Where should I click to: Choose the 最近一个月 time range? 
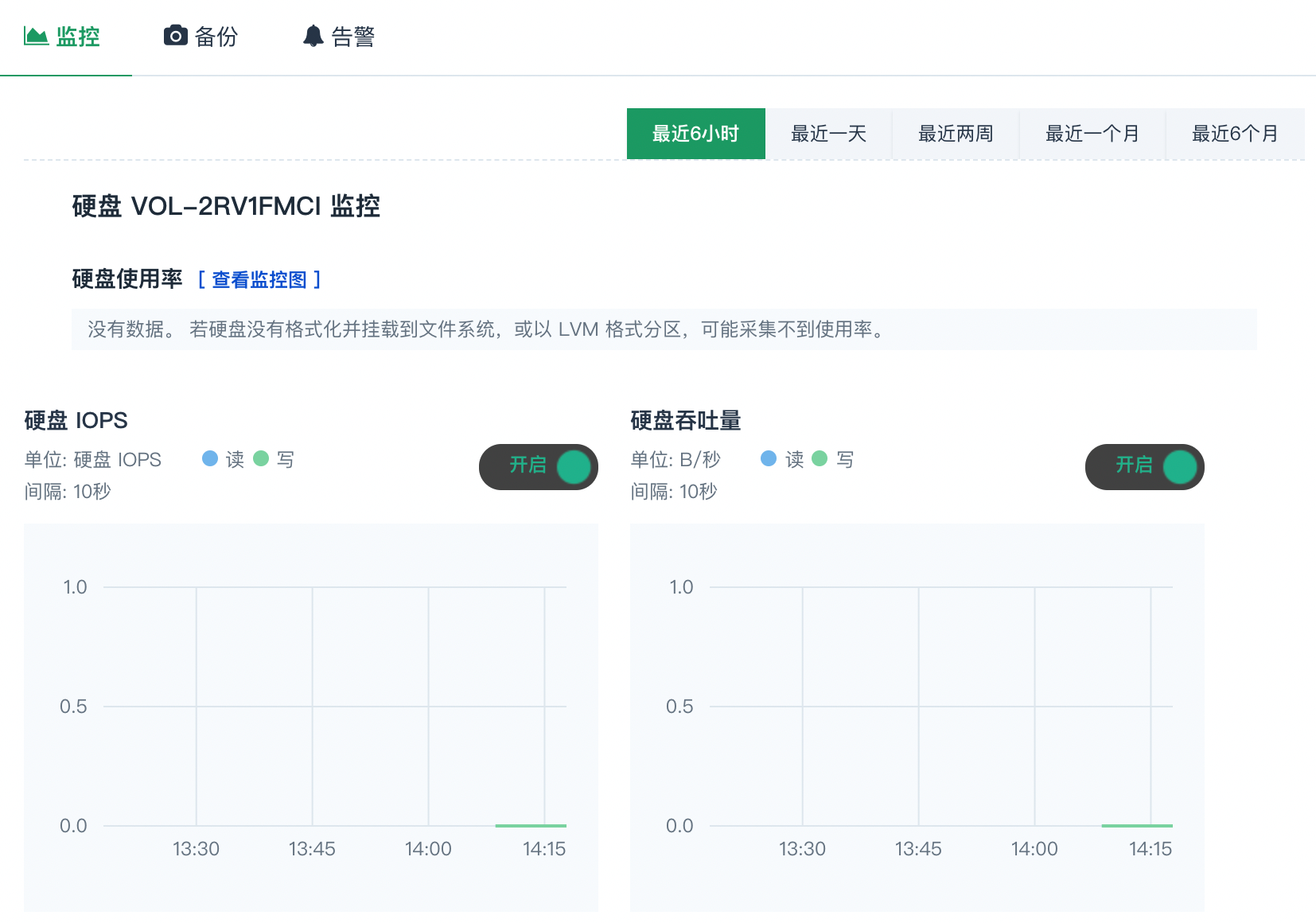click(1092, 134)
